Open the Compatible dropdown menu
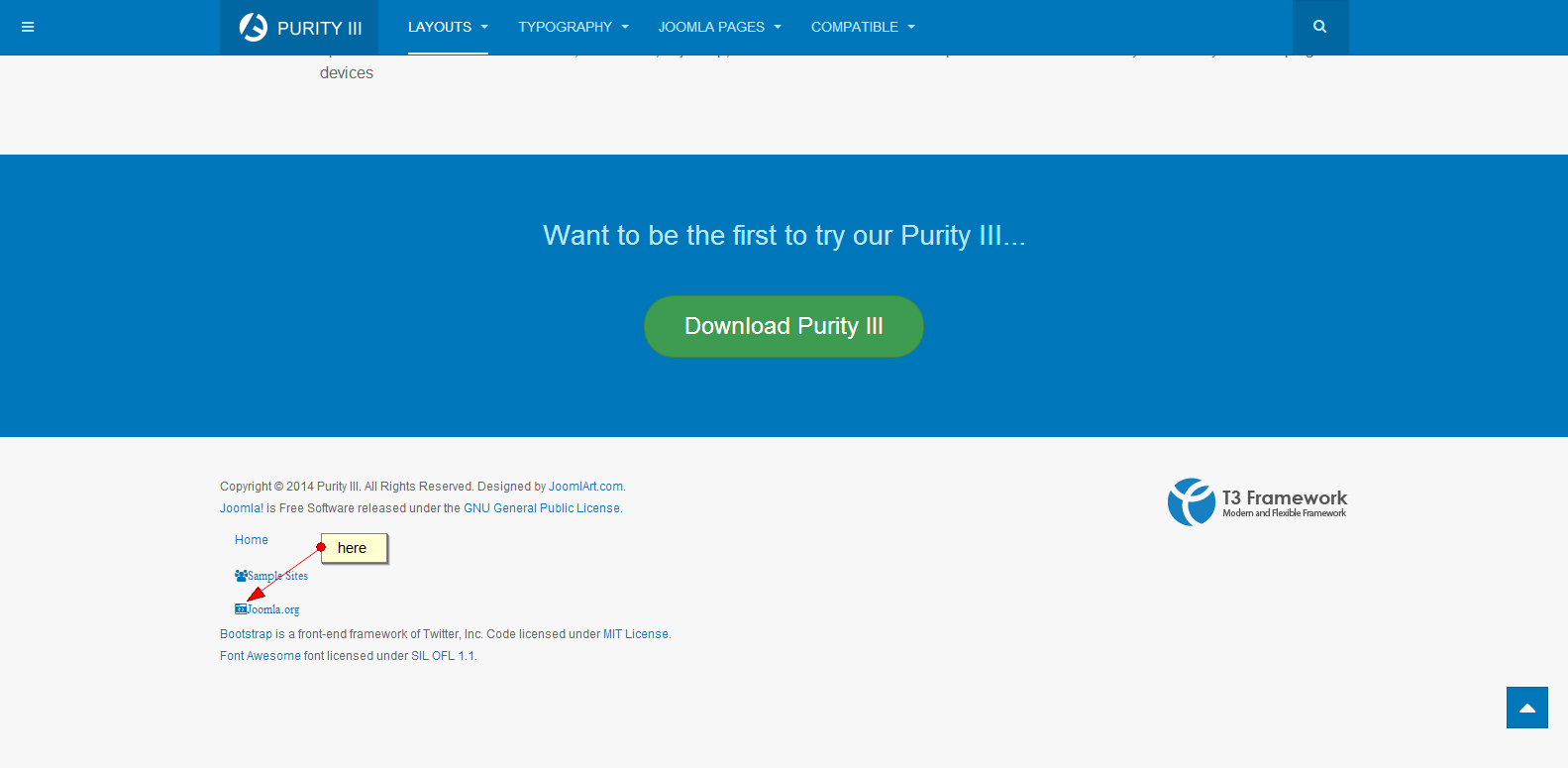1568x768 pixels. 863,27
